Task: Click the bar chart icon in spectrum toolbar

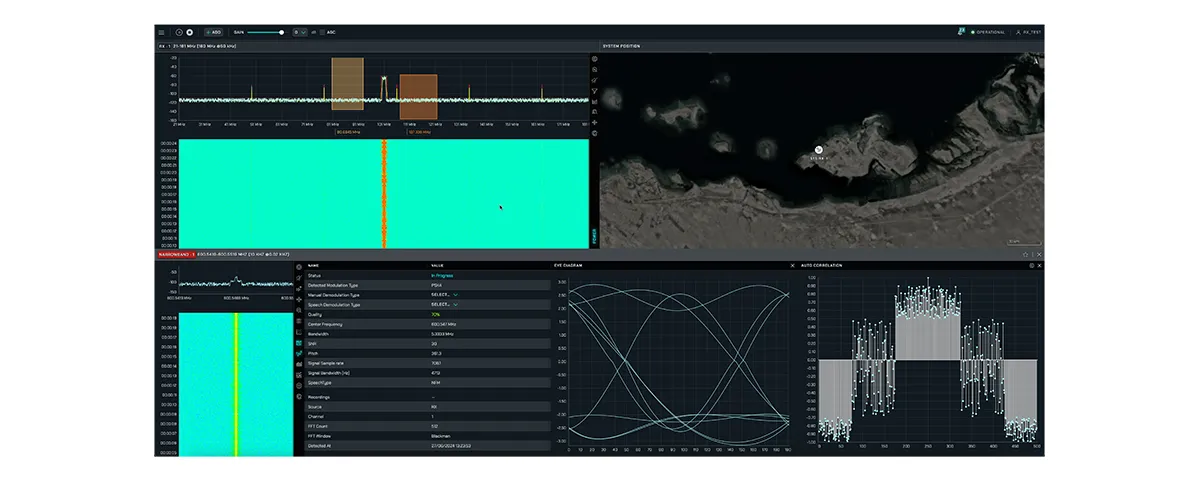Action: [x=594, y=101]
